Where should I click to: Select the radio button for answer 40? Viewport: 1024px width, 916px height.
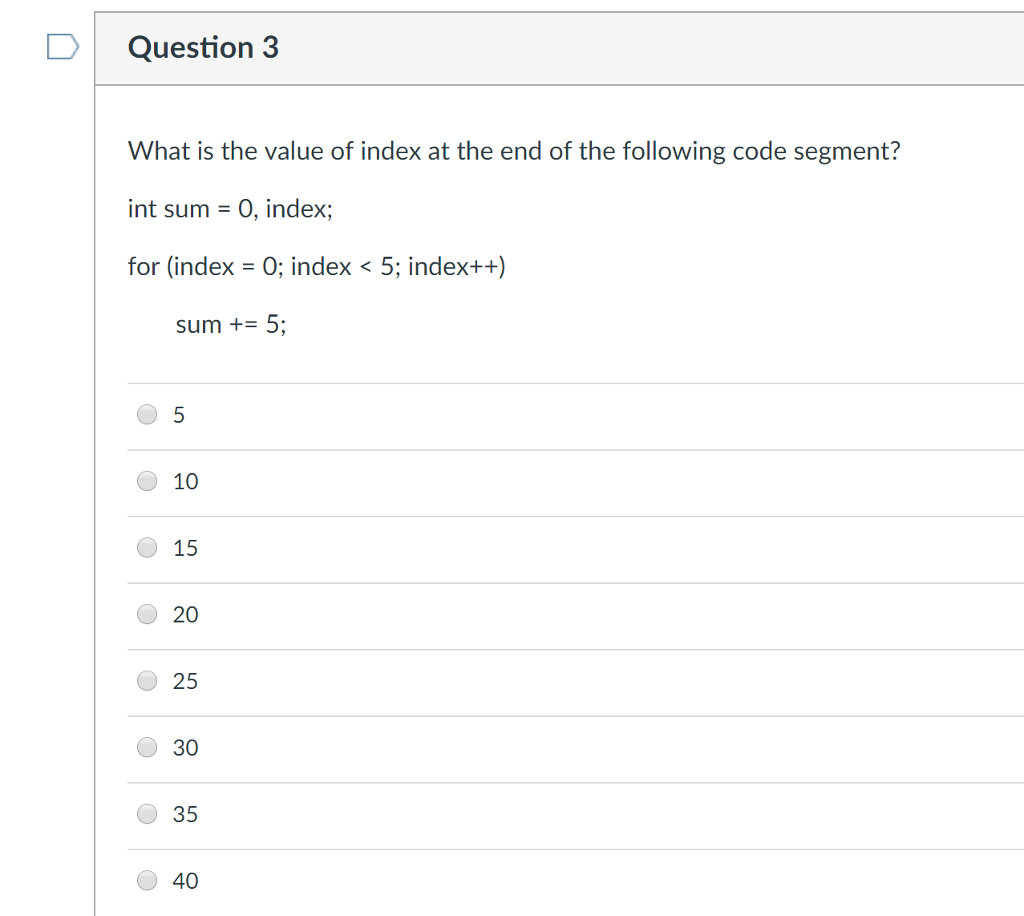click(x=146, y=880)
